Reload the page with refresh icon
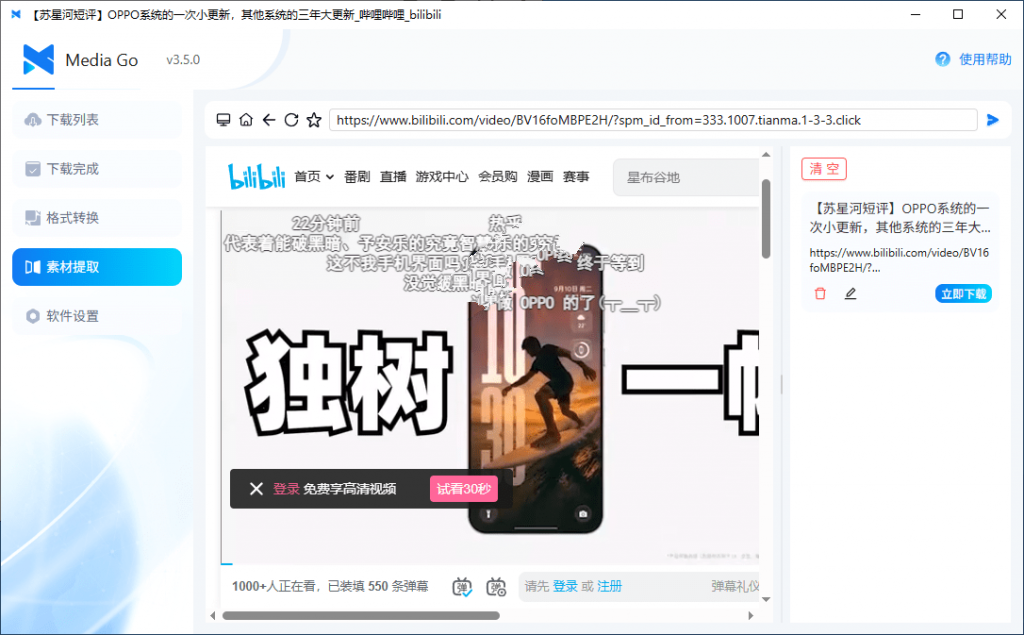Screen dimensions: 1024x635 pos(291,120)
